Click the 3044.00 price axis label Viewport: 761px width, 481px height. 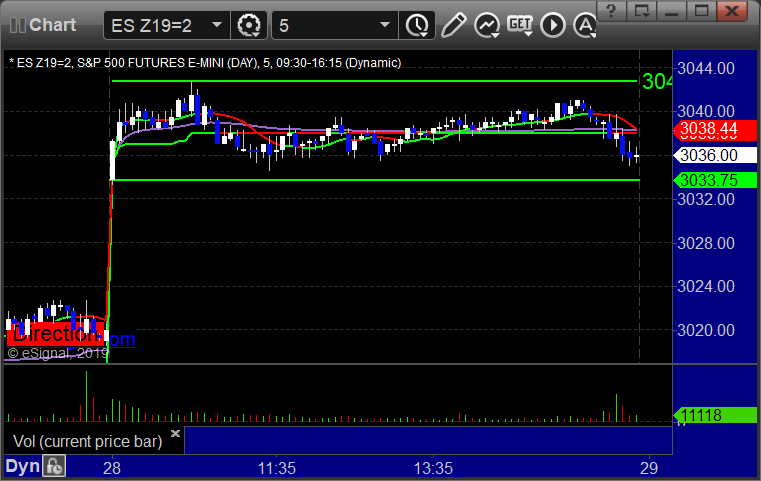[x=706, y=68]
